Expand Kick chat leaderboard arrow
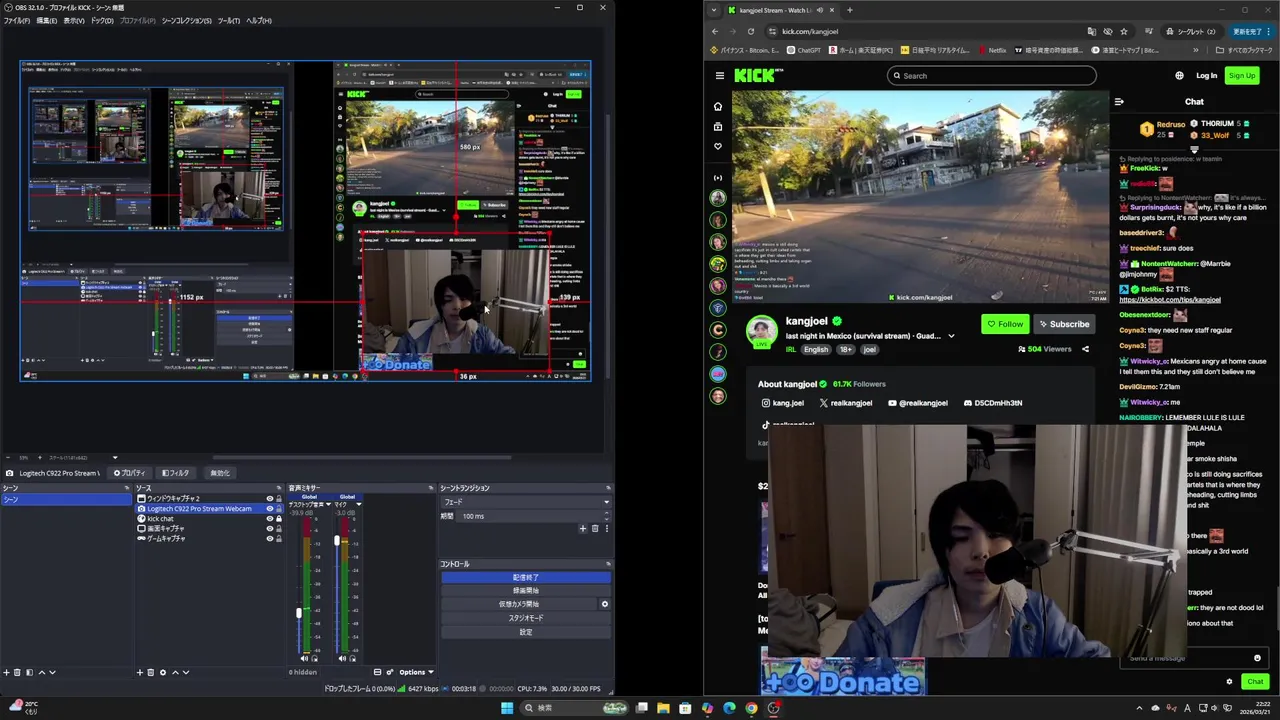Viewport: 1280px width, 720px height. (x=1194, y=149)
